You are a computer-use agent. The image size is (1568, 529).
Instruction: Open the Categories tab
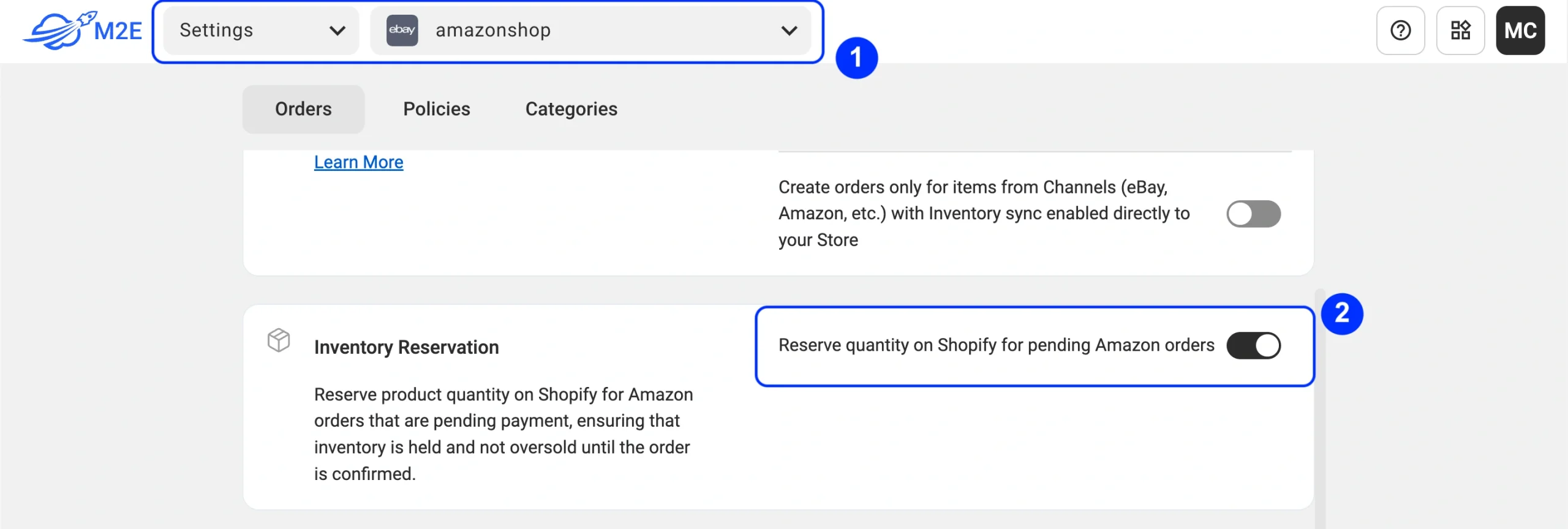tap(571, 109)
